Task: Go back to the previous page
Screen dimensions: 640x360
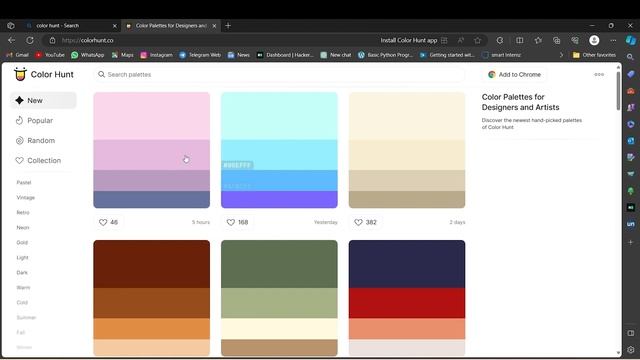Action: [x=11, y=40]
